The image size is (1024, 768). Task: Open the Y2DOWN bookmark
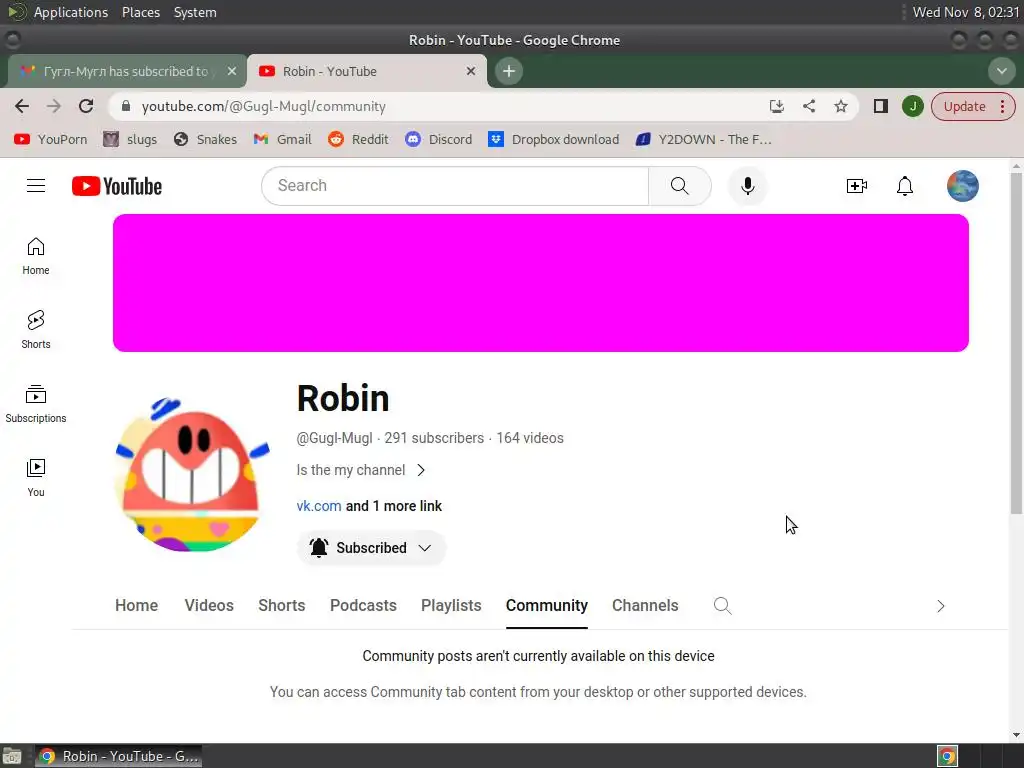(x=704, y=139)
